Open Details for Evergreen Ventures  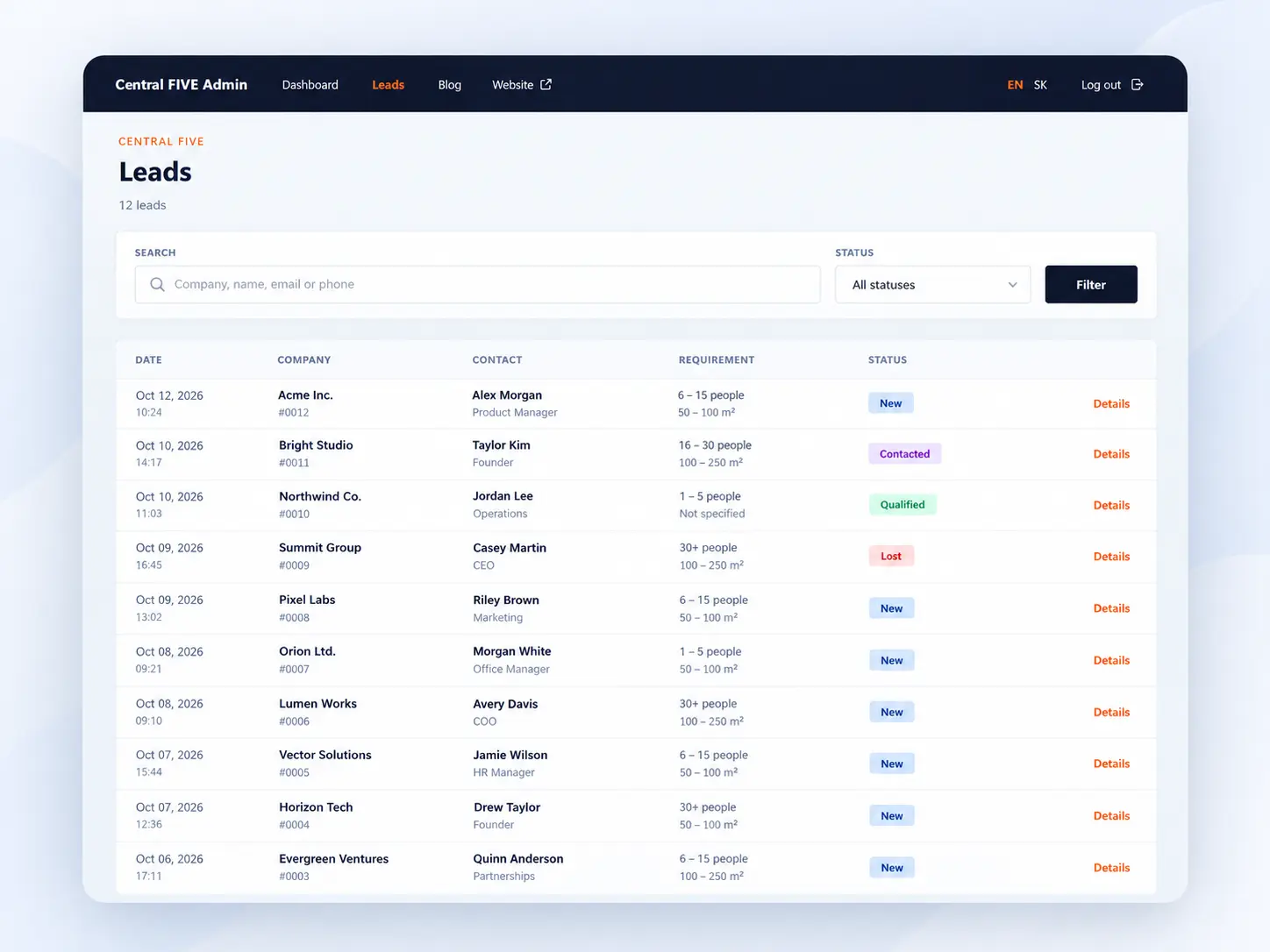1111,868
